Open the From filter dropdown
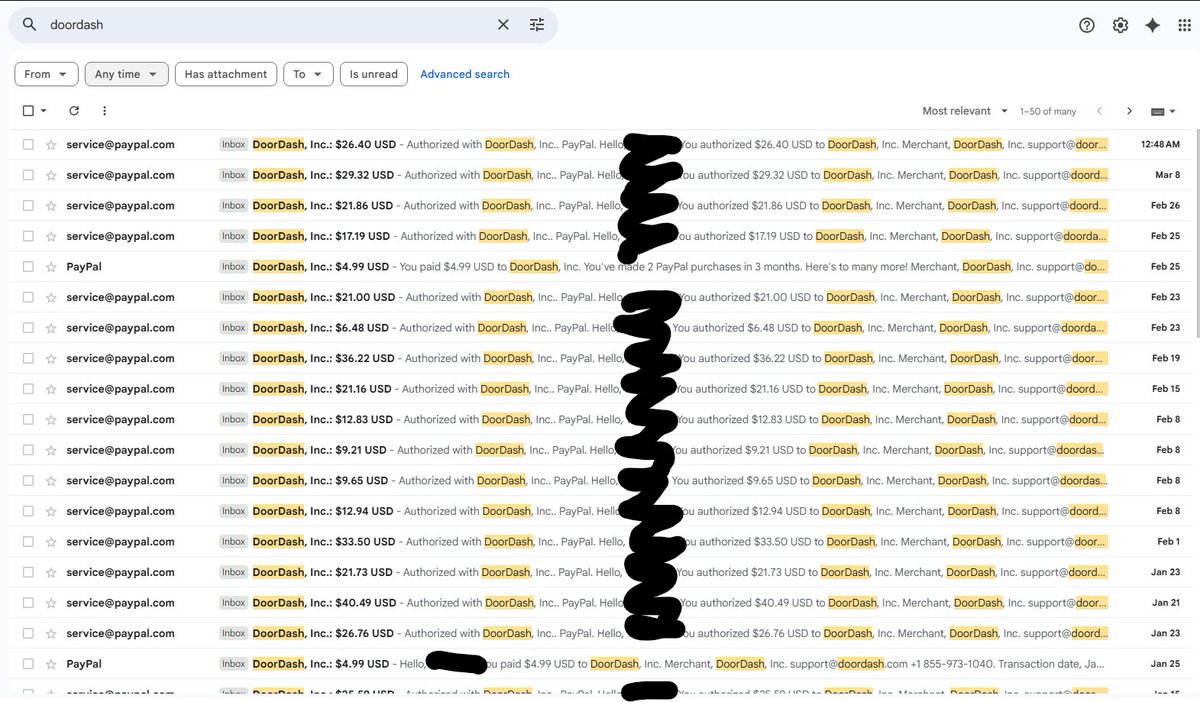The height and width of the screenshot is (702, 1200). tap(46, 74)
